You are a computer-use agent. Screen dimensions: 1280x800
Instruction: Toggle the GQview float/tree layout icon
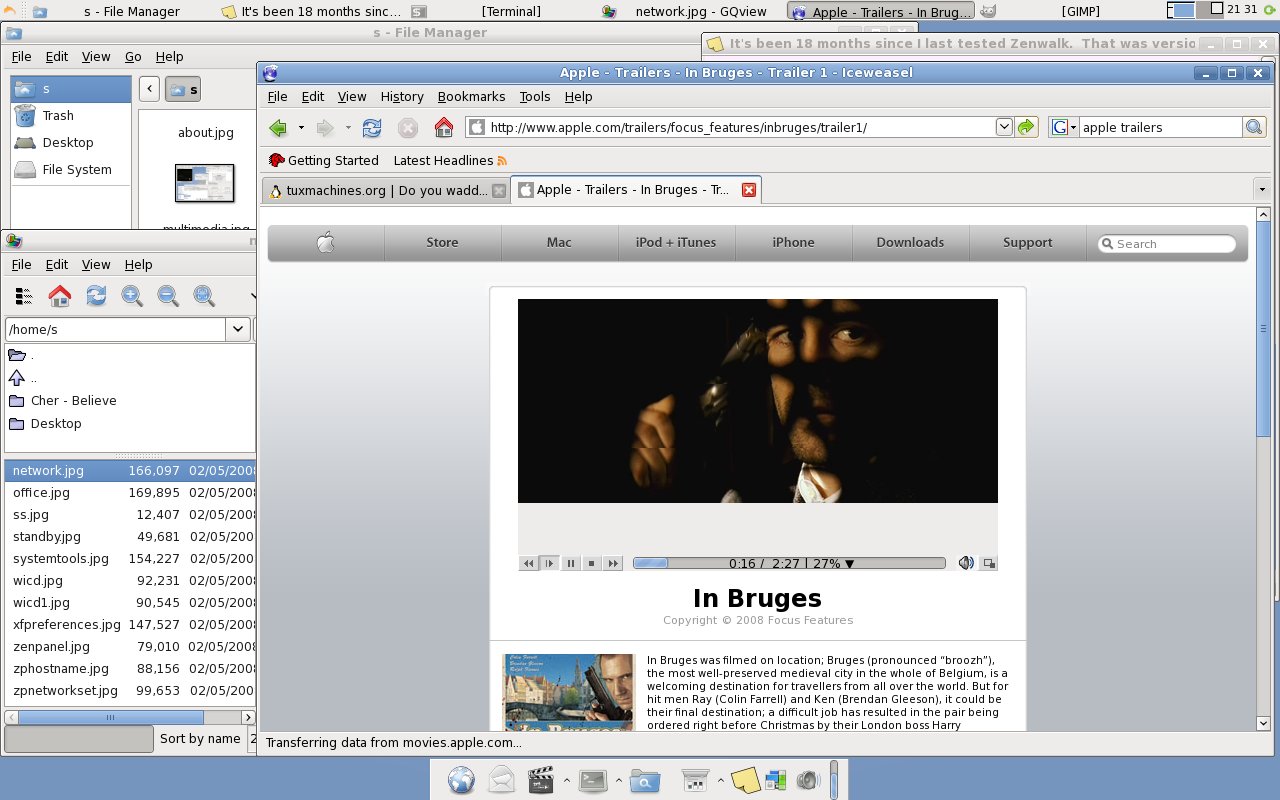24,296
